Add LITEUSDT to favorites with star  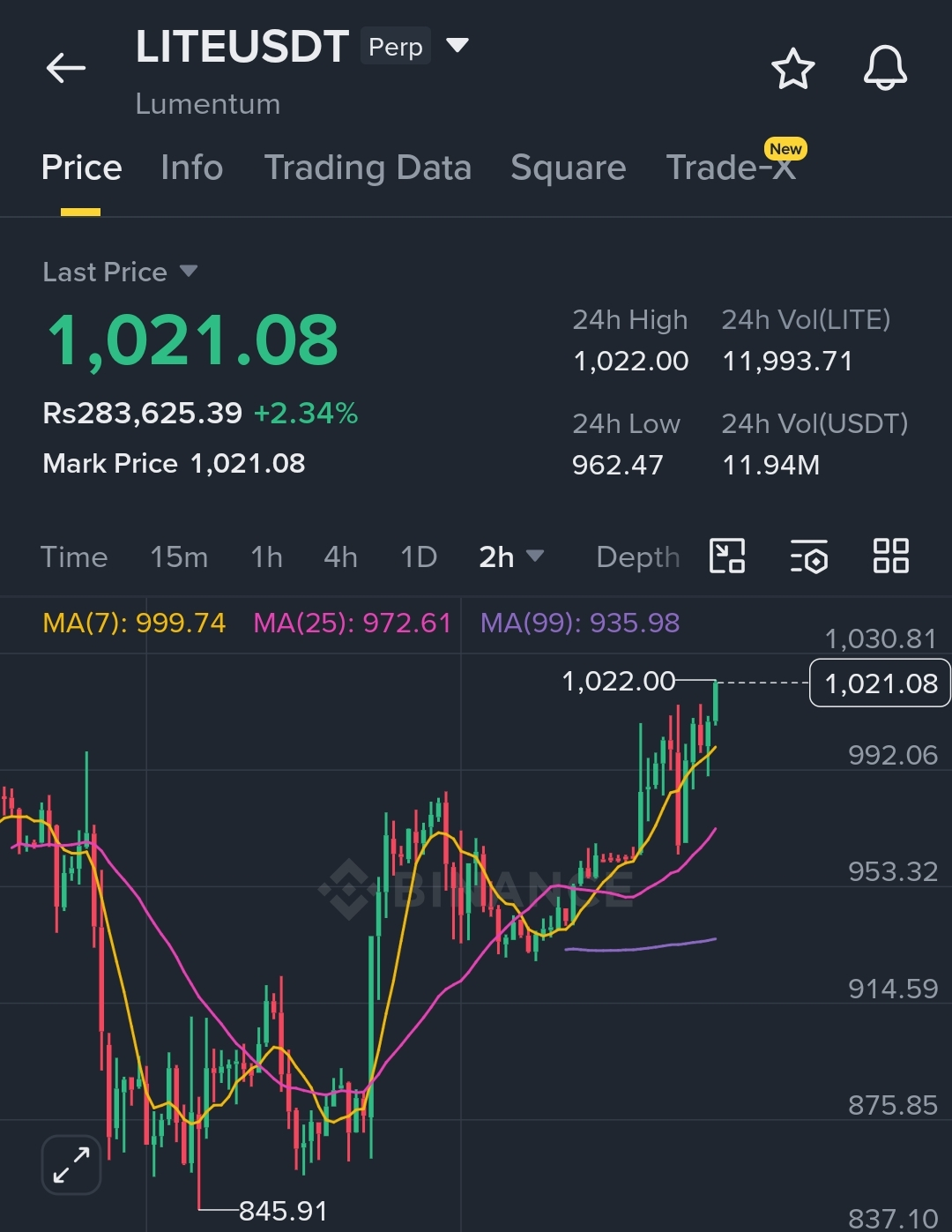coord(792,69)
